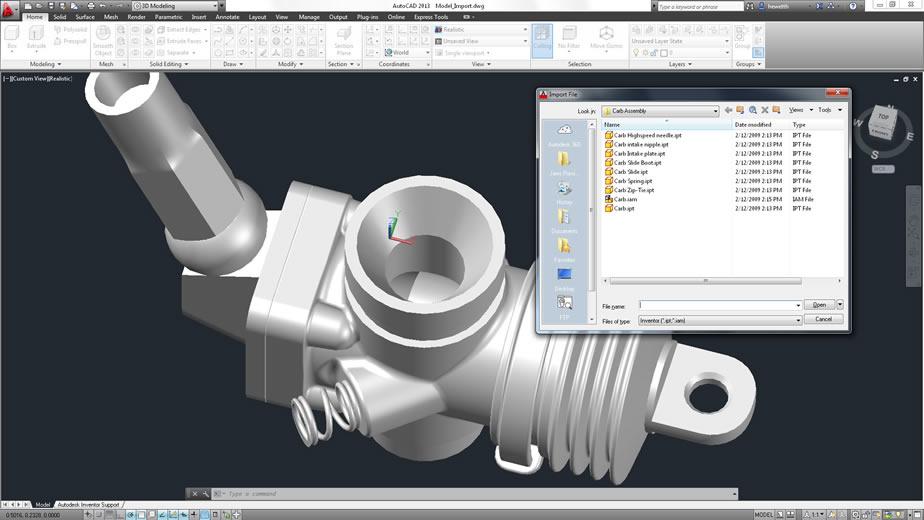Image resolution: width=924 pixels, height=520 pixels.
Task: Toggle the MODEL space status bar button
Action: click(x=764, y=515)
